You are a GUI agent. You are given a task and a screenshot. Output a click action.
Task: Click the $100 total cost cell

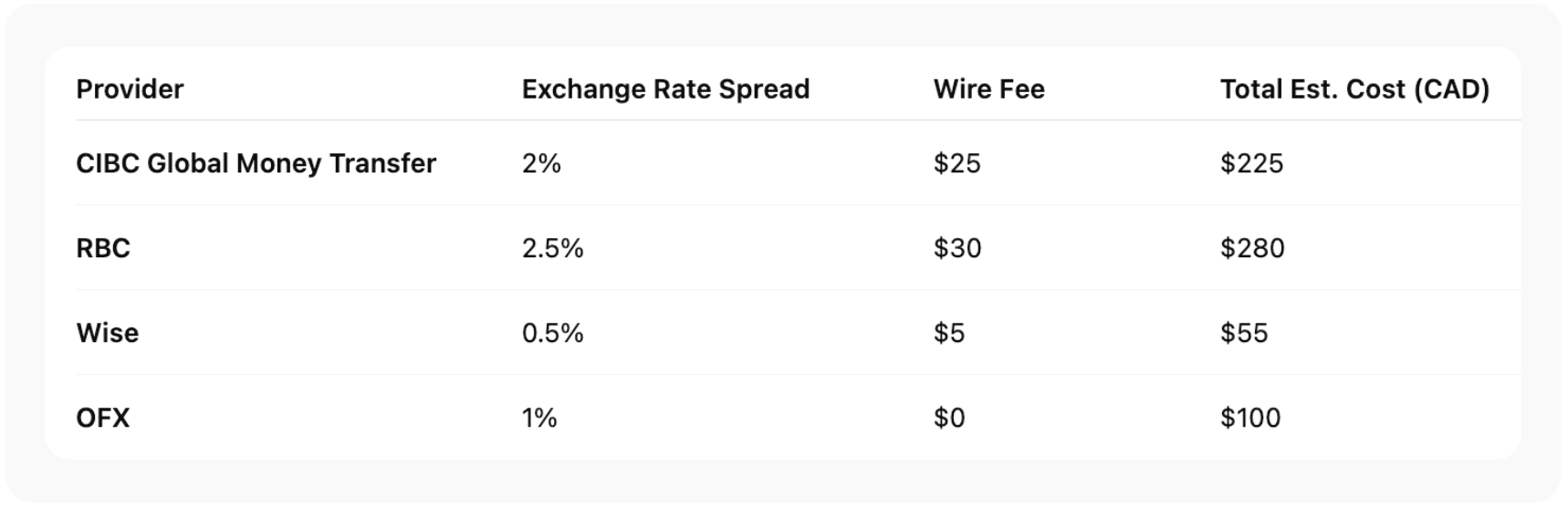point(1250,418)
